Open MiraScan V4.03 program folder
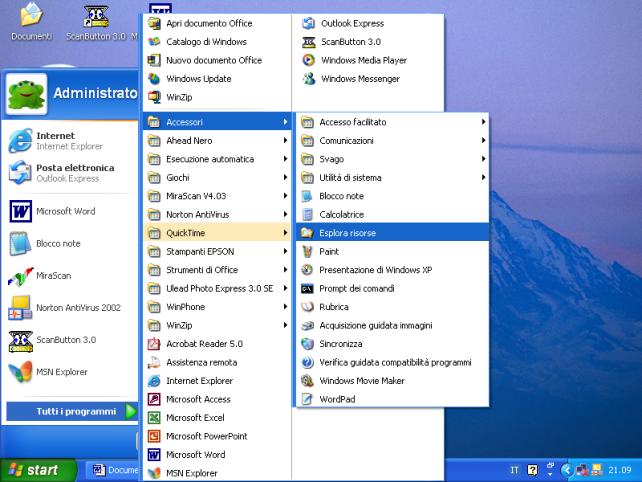The width and height of the screenshot is (642, 482). (217, 196)
